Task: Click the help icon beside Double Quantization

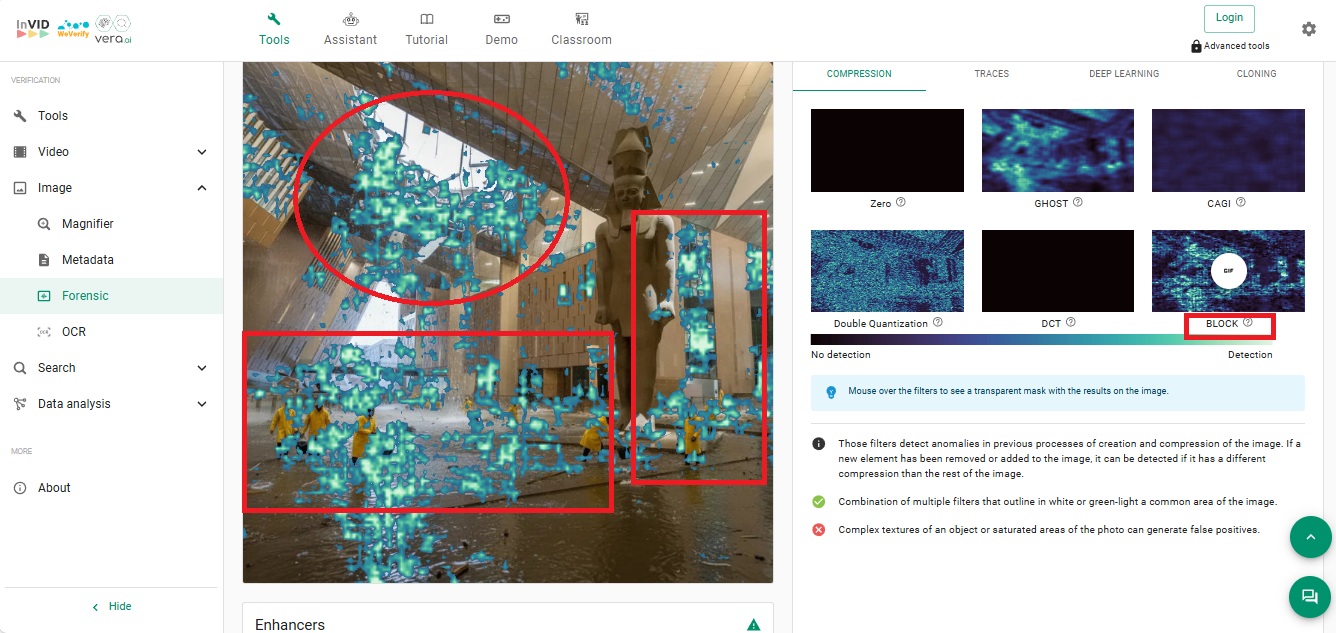Action: (937, 323)
